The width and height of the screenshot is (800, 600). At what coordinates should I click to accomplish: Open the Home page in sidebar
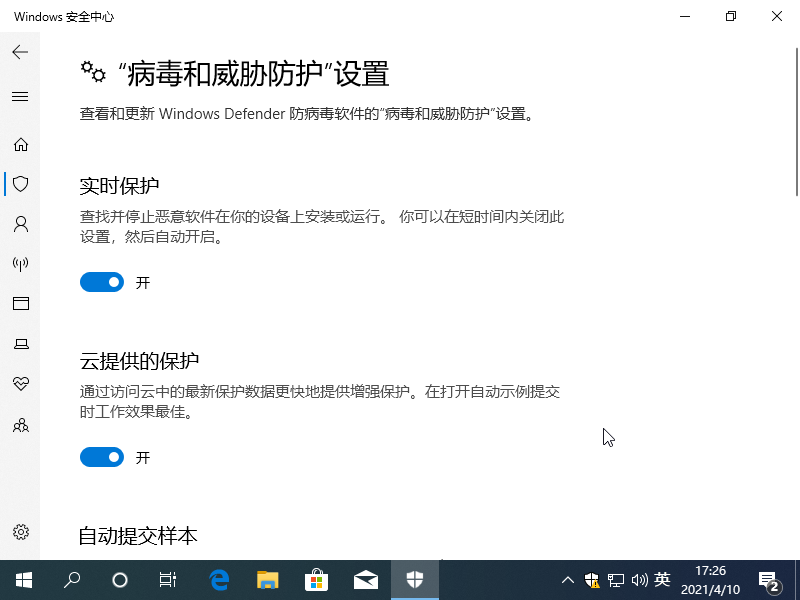[20, 145]
